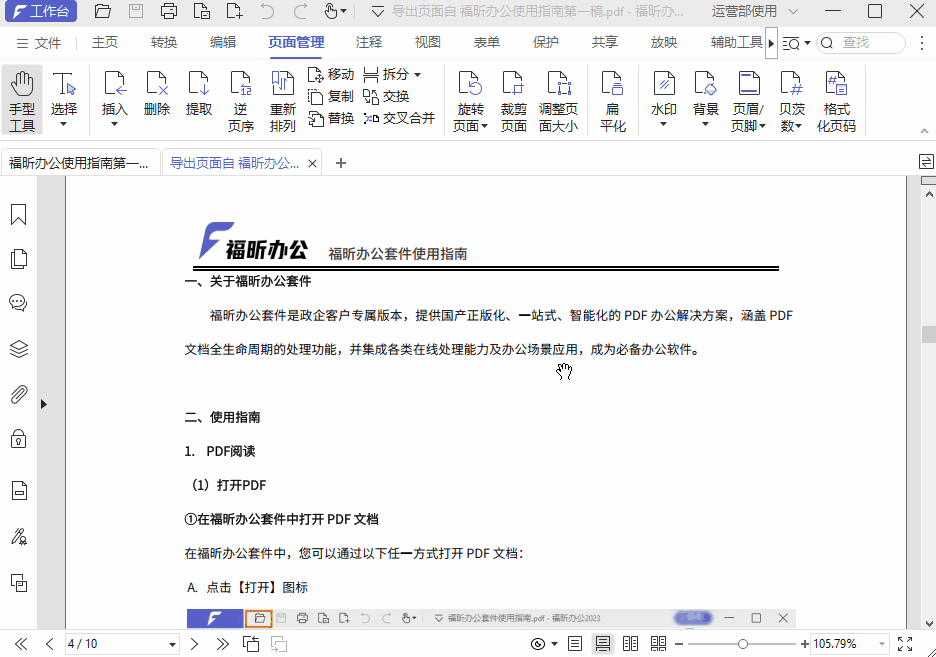
Task: Toggle single page view mode
Action: point(575,643)
